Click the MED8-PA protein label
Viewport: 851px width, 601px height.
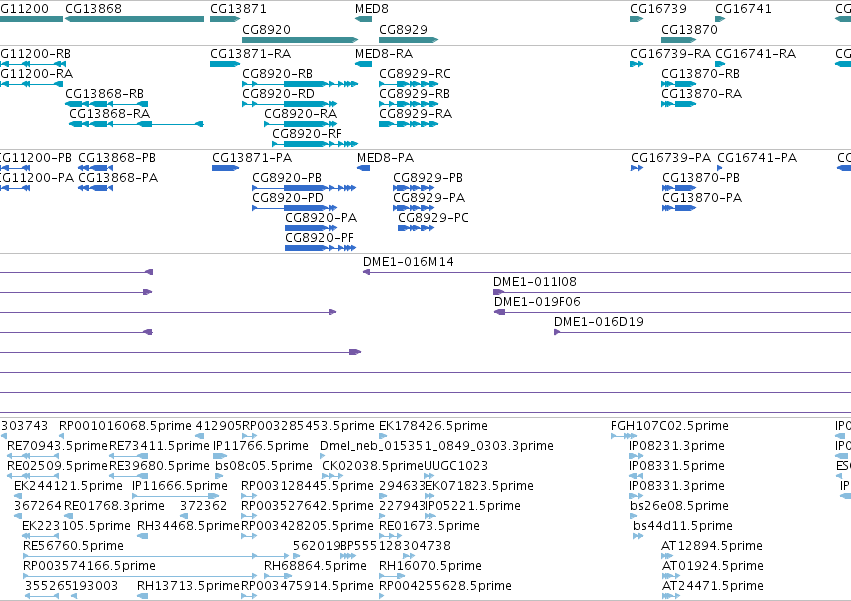(x=386, y=158)
